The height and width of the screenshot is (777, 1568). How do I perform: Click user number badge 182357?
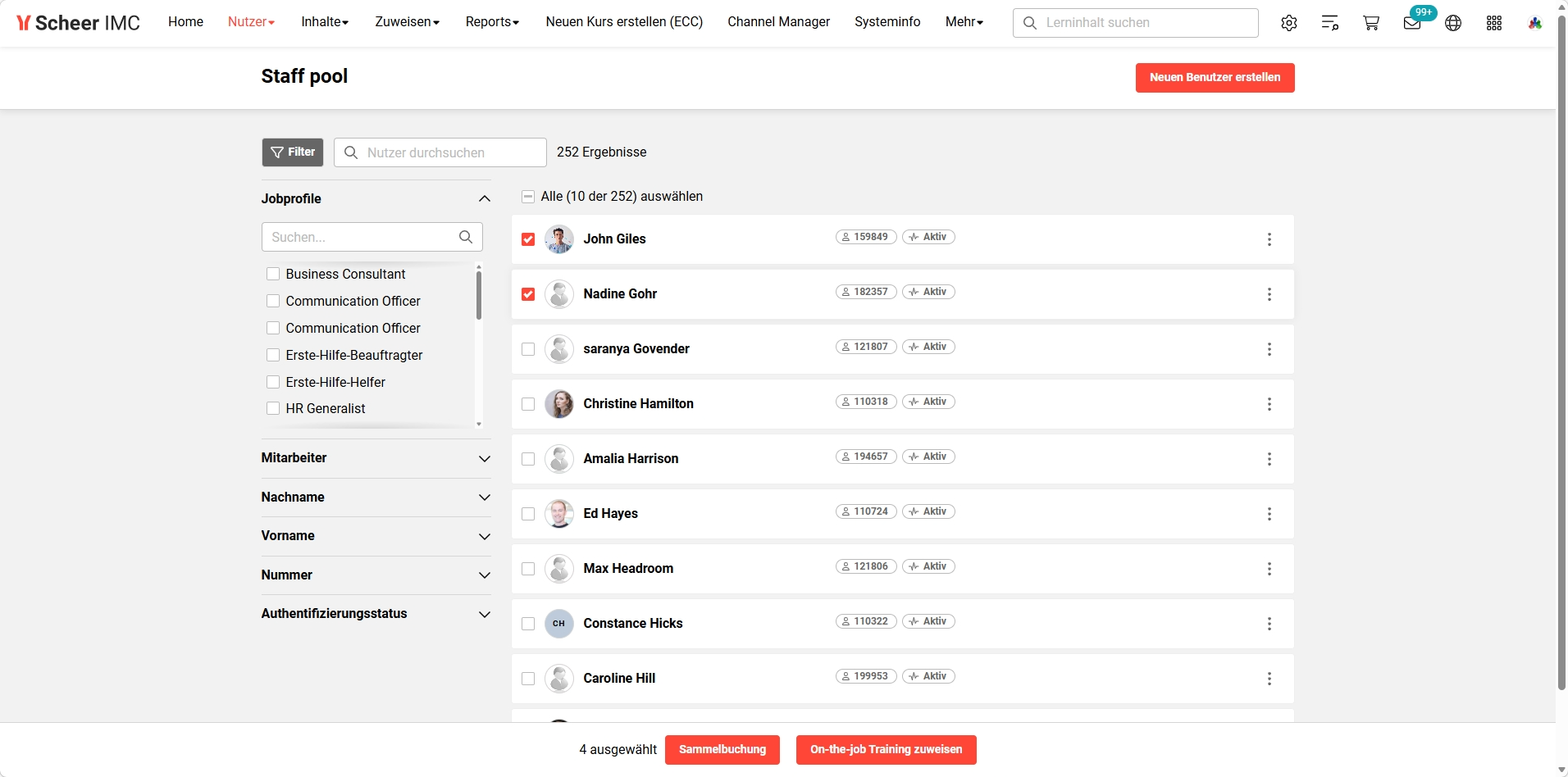[866, 292]
